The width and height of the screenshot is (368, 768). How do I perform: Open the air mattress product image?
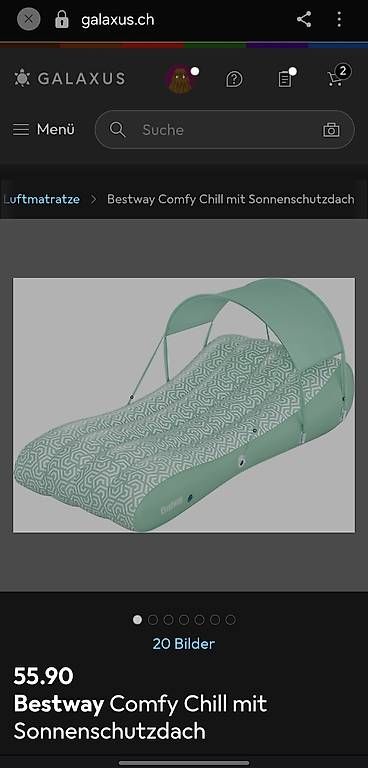coord(184,405)
